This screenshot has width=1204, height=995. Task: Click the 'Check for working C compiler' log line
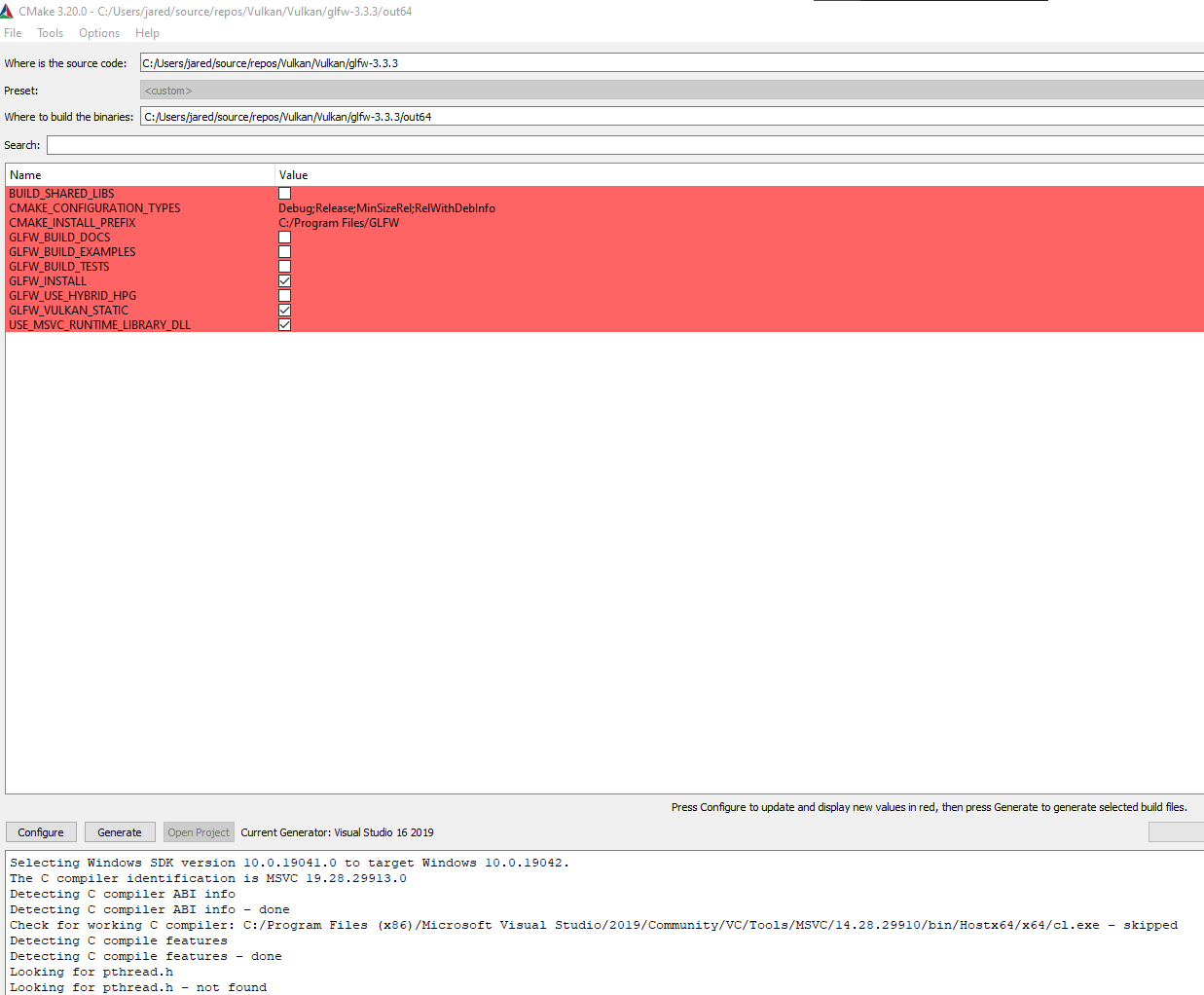(x=594, y=925)
